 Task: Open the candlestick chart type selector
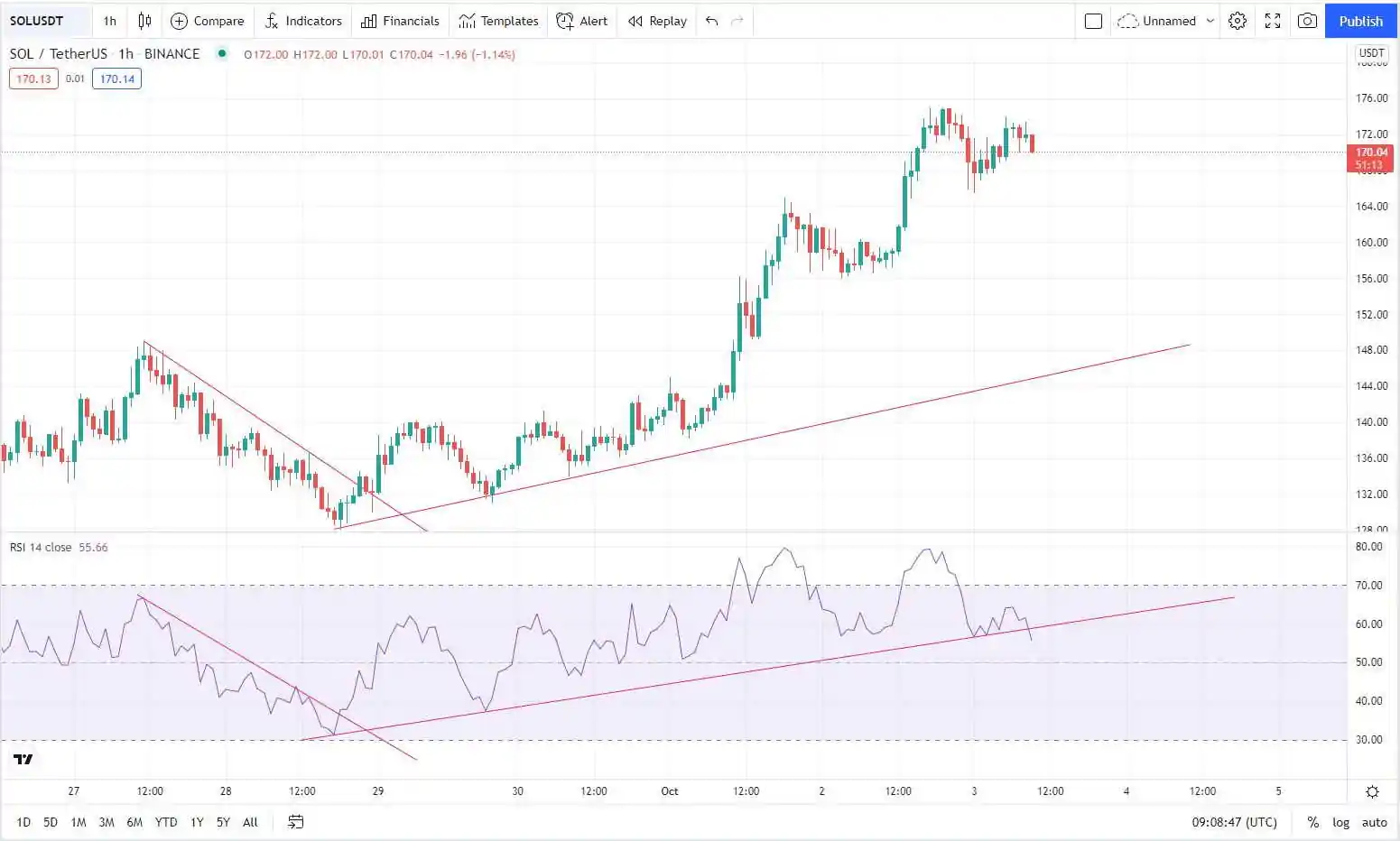[144, 21]
